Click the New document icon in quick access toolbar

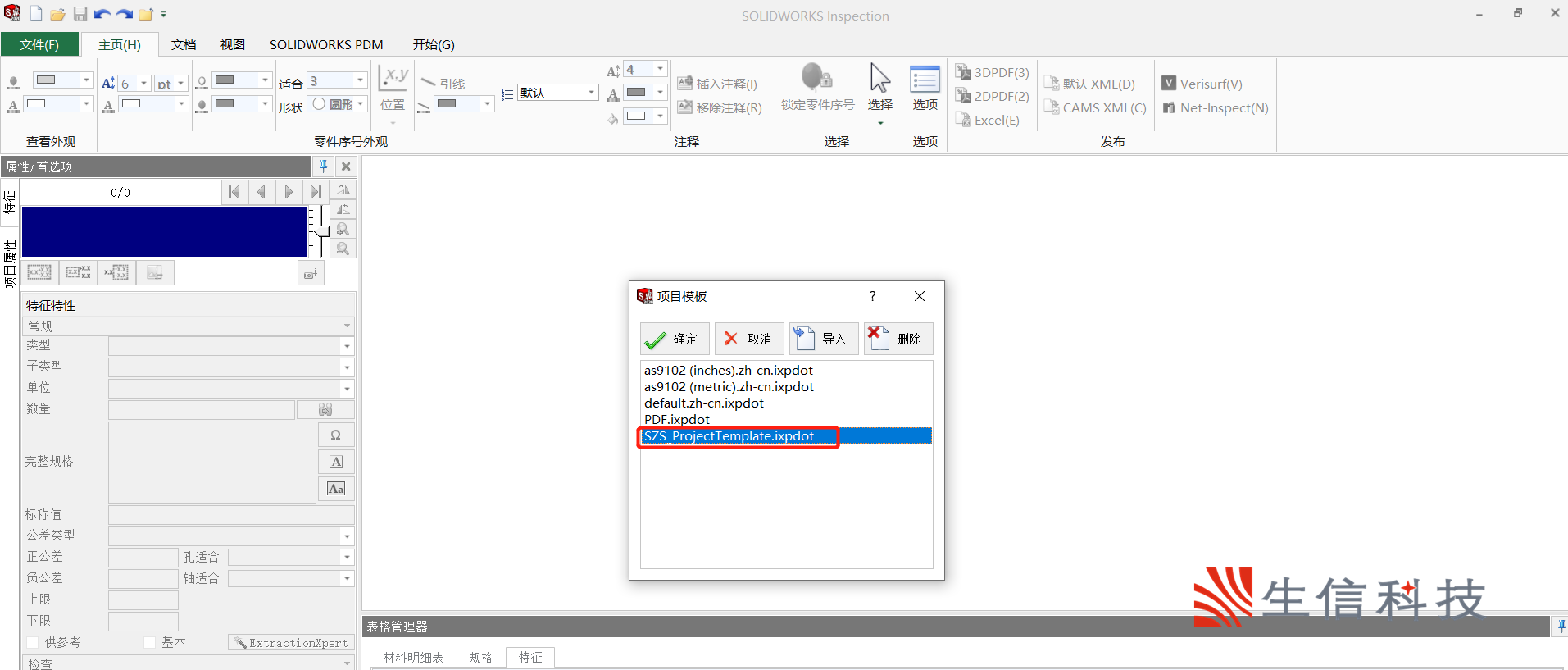coord(36,13)
